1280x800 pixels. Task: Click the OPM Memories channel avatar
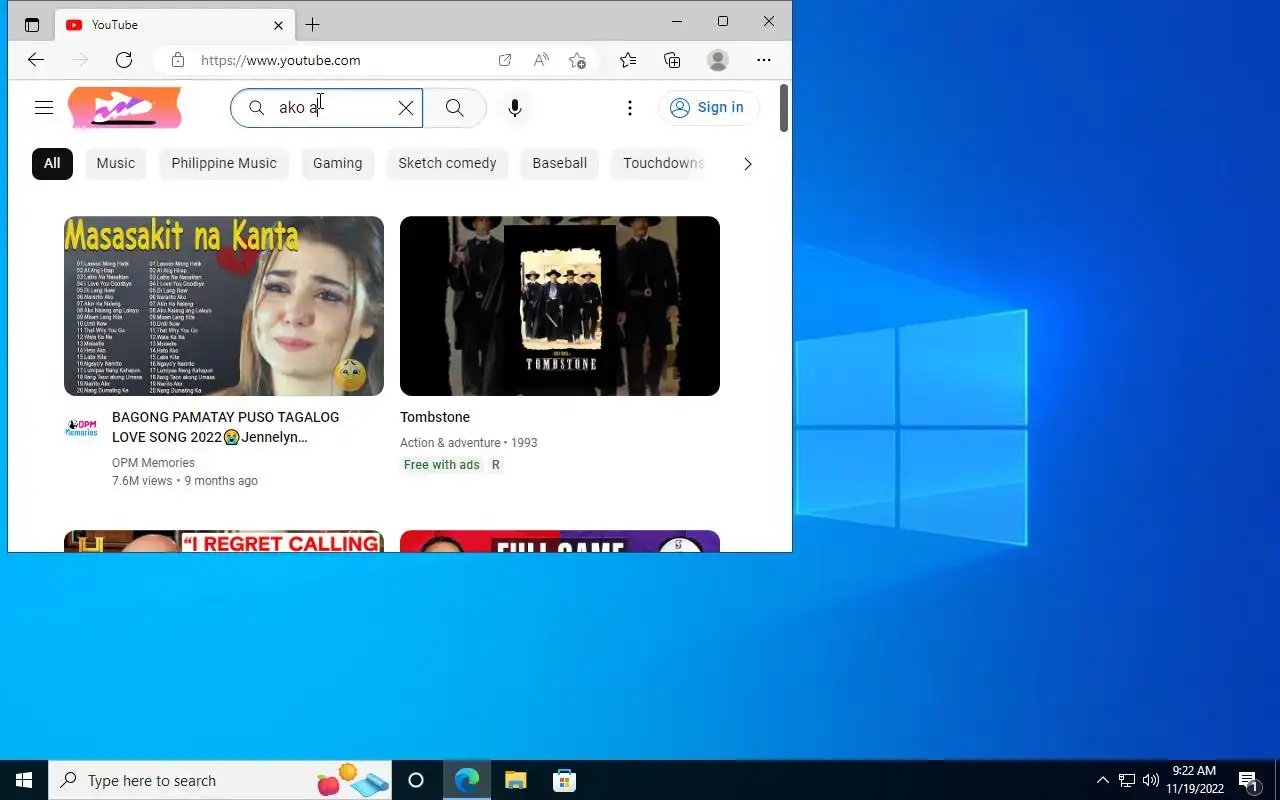coord(82,428)
